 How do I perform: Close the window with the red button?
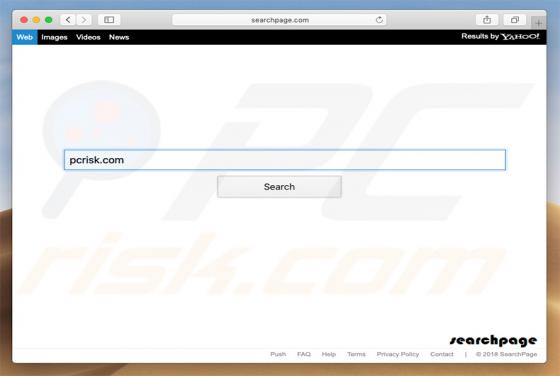pyautogui.click(x=24, y=20)
